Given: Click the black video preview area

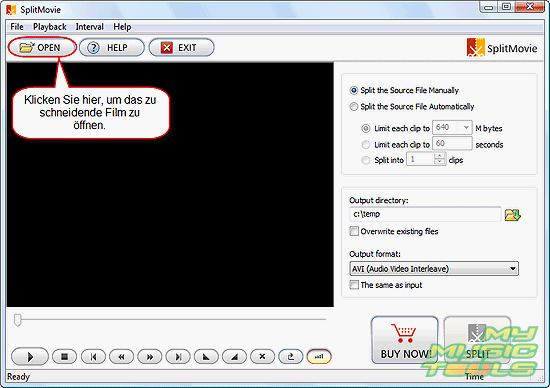Looking at the screenshot, I should click(x=170, y=185).
